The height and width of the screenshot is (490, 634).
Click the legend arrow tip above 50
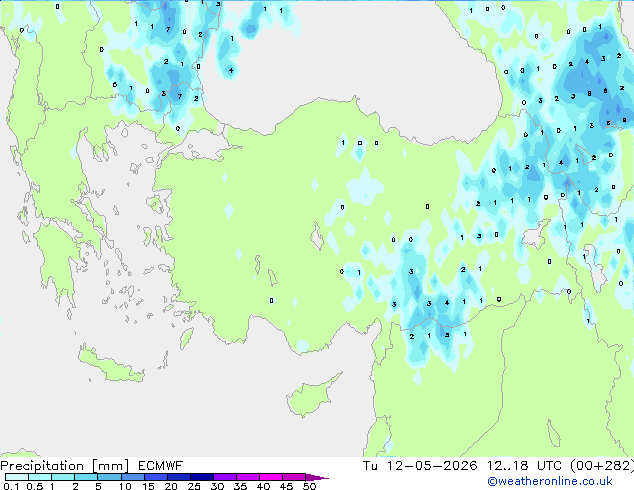coord(317,477)
